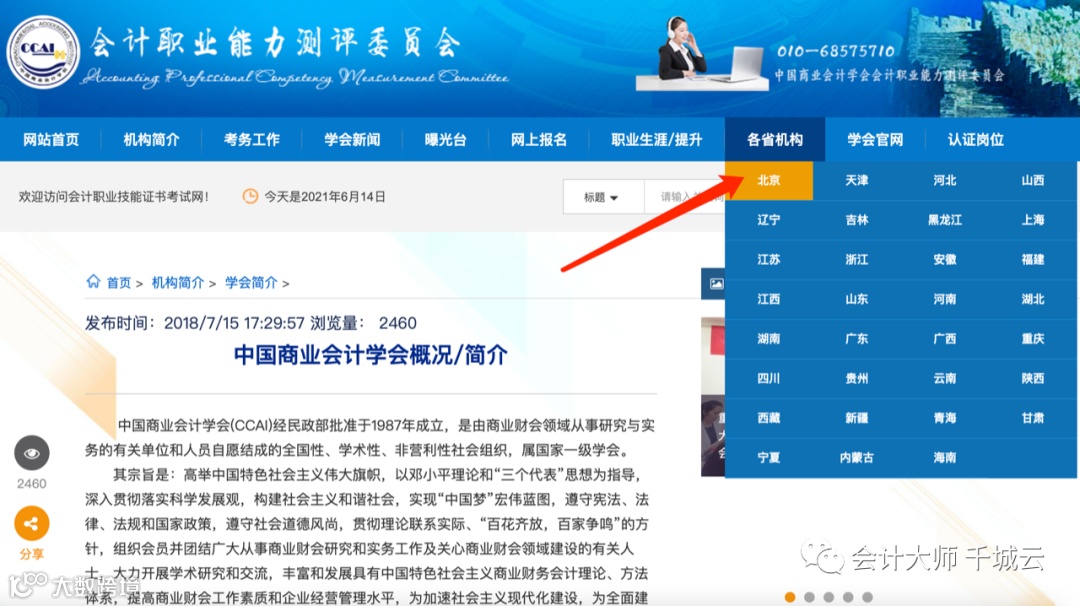Click the orange first carousel dot
Image resolution: width=1080 pixels, height=606 pixels.
[790, 597]
